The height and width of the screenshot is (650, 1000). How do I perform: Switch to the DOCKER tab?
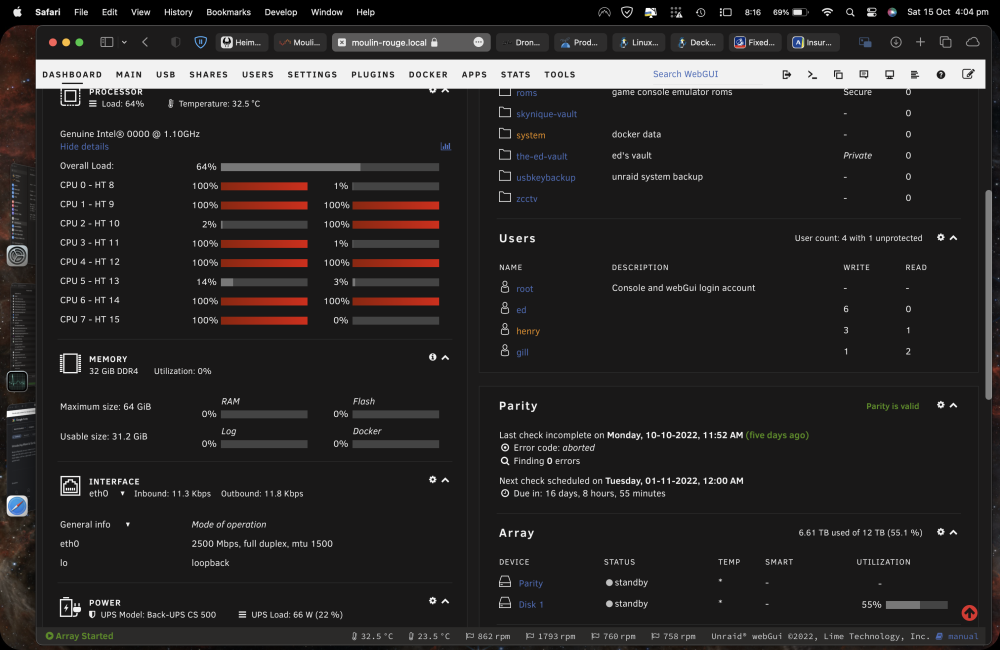428,75
